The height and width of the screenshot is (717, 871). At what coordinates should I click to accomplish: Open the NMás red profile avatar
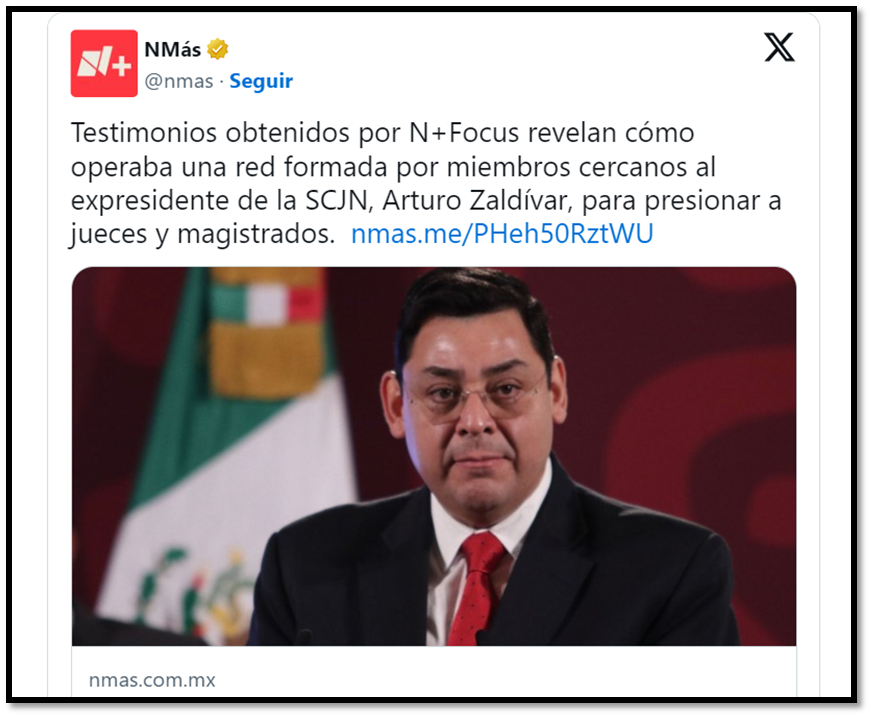pos(104,63)
